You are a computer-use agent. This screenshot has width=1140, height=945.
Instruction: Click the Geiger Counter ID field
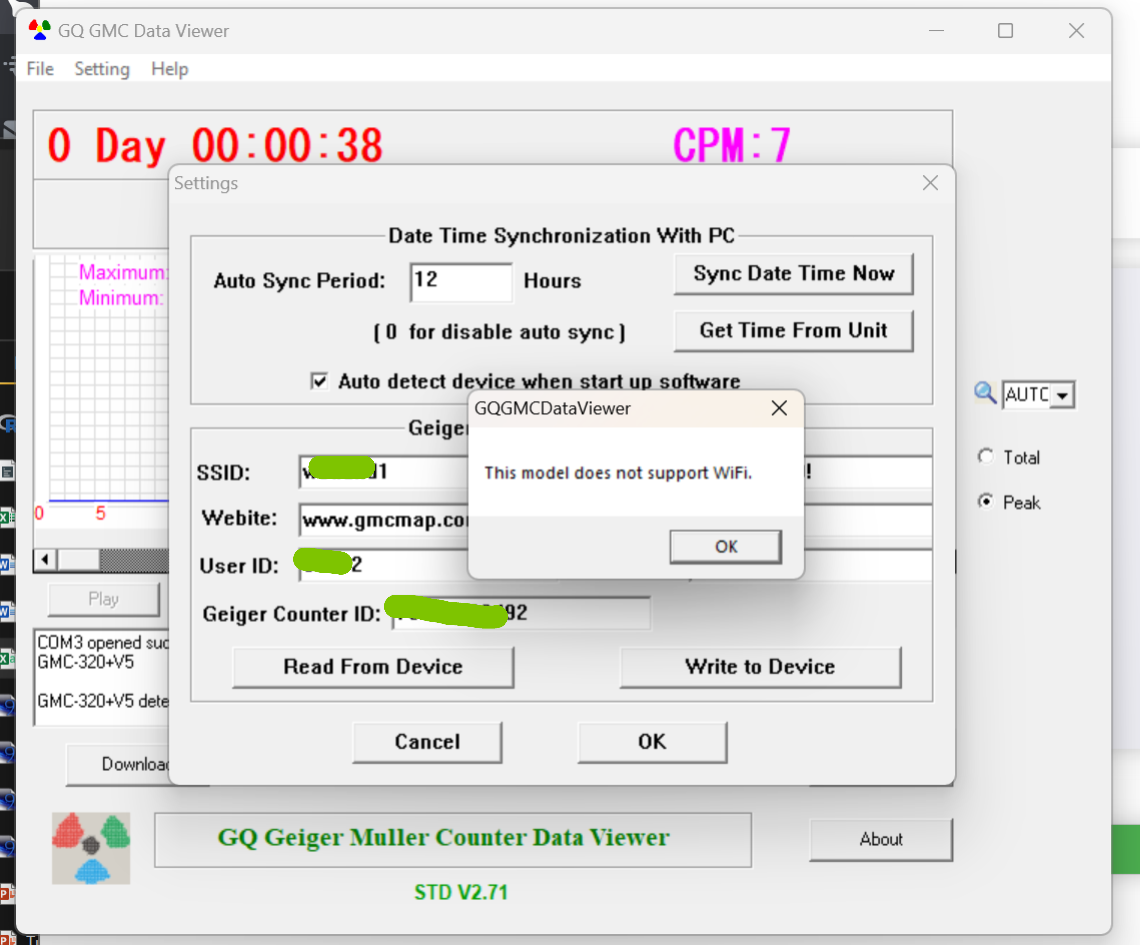click(521, 614)
